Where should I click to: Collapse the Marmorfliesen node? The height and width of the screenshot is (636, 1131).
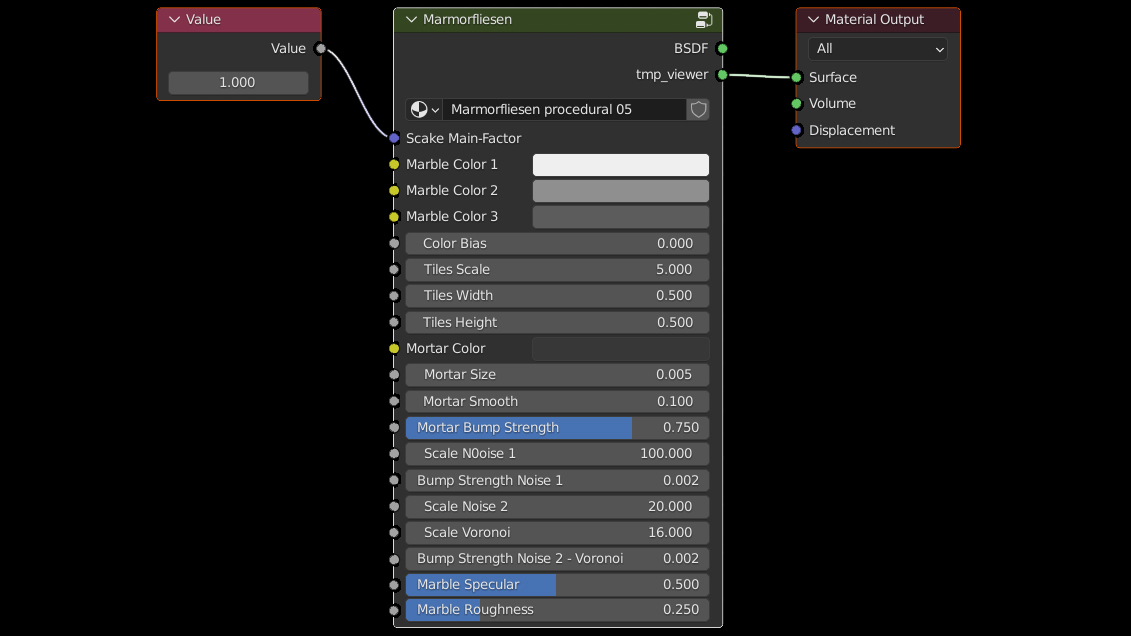pyautogui.click(x=411, y=20)
